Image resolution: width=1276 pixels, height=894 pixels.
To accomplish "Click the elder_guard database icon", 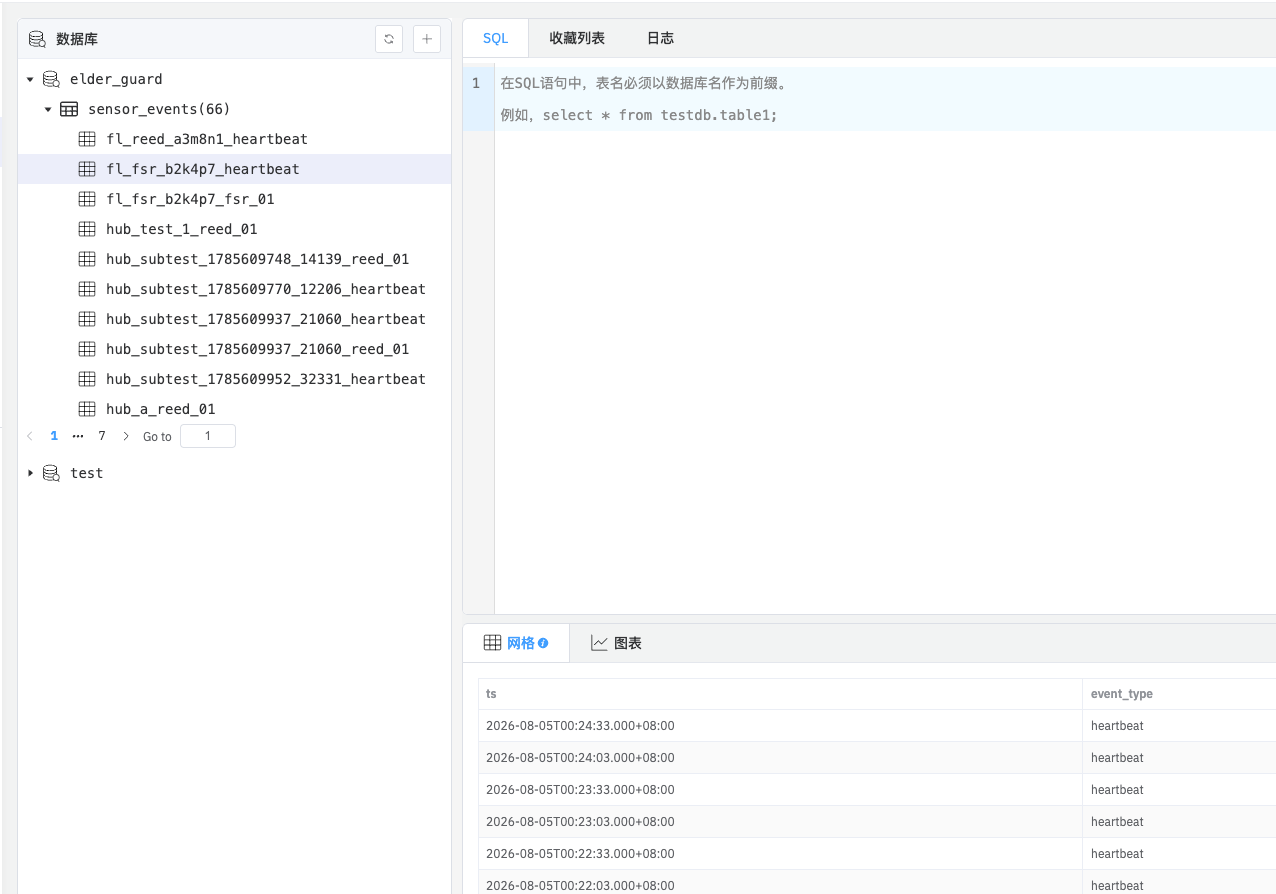I will (x=51, y=79).
